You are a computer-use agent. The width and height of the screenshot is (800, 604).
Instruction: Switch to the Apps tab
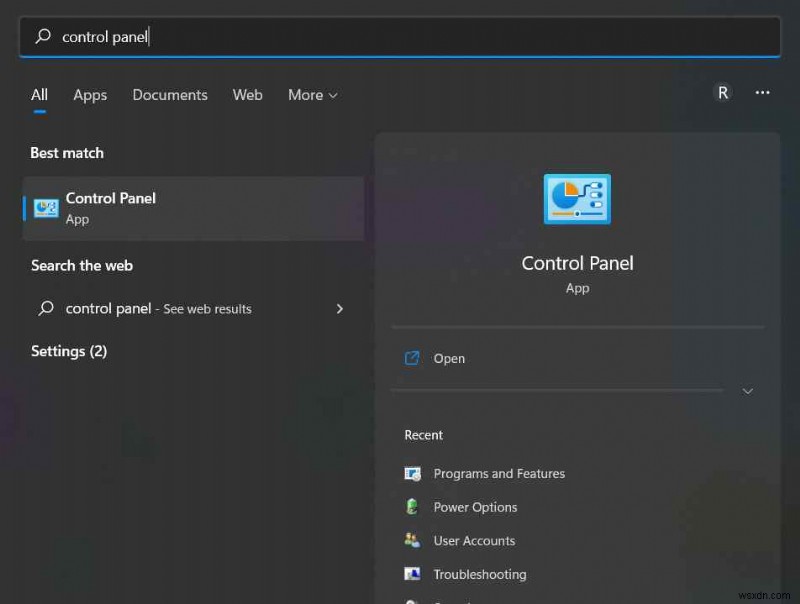(90, 95)
